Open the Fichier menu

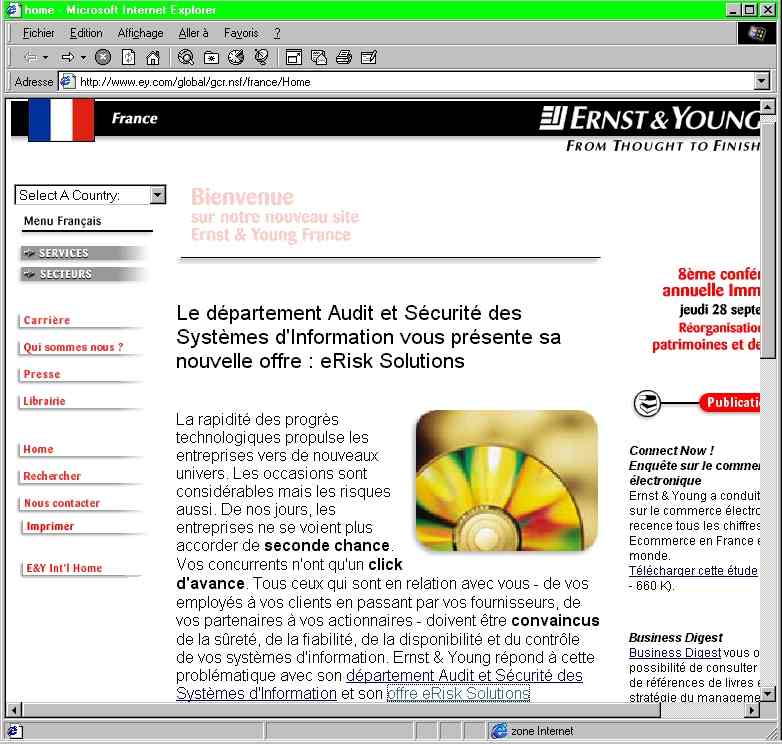pyautogui.click(x=38, y=33)
